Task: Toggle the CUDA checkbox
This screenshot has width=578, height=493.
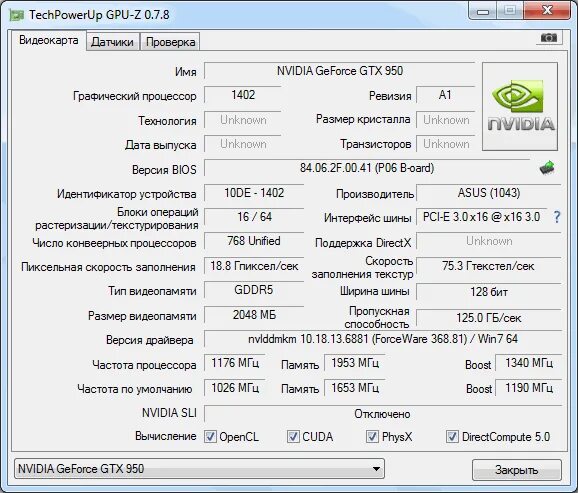Action: coord(293,437)
